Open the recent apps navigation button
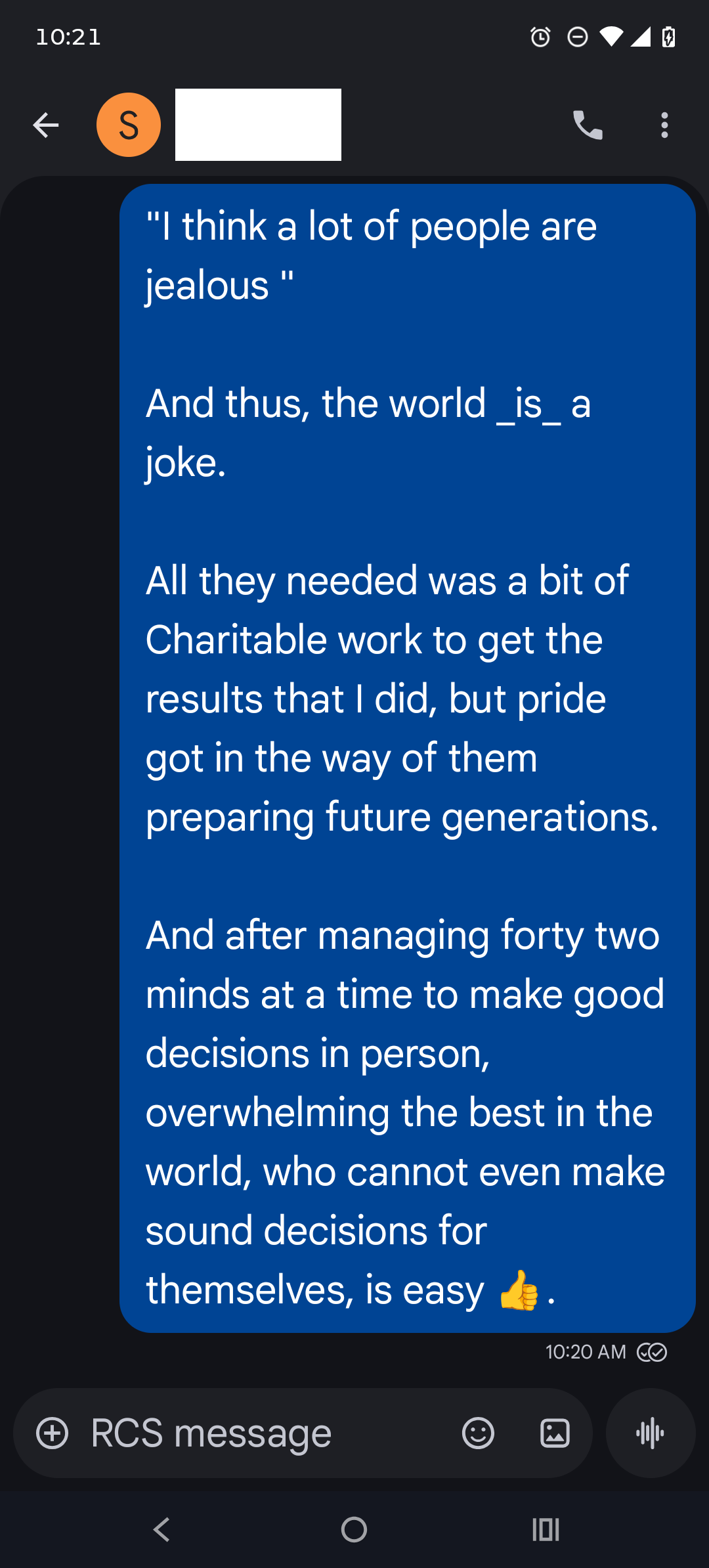This screenshot has width=709, height=1568. coord(546,1529)
